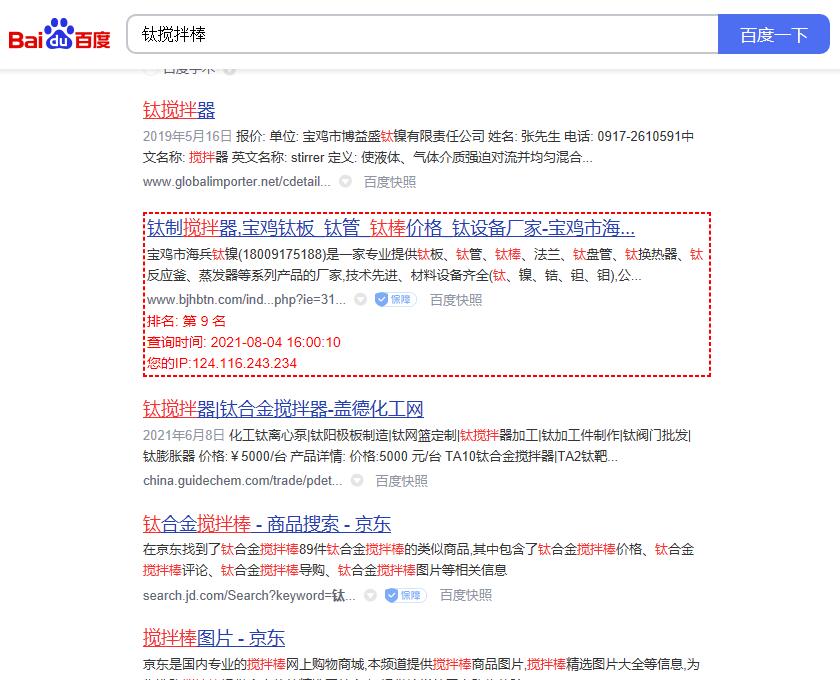Open 百度快照 for bjhbtn.com result
840x680 pixels.
coord(456,300)
